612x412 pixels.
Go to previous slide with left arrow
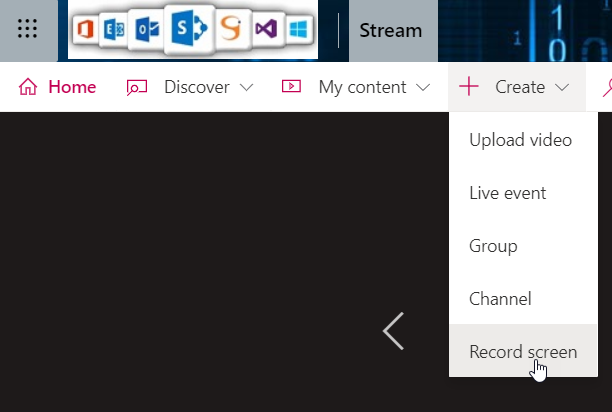coord(394,331)
